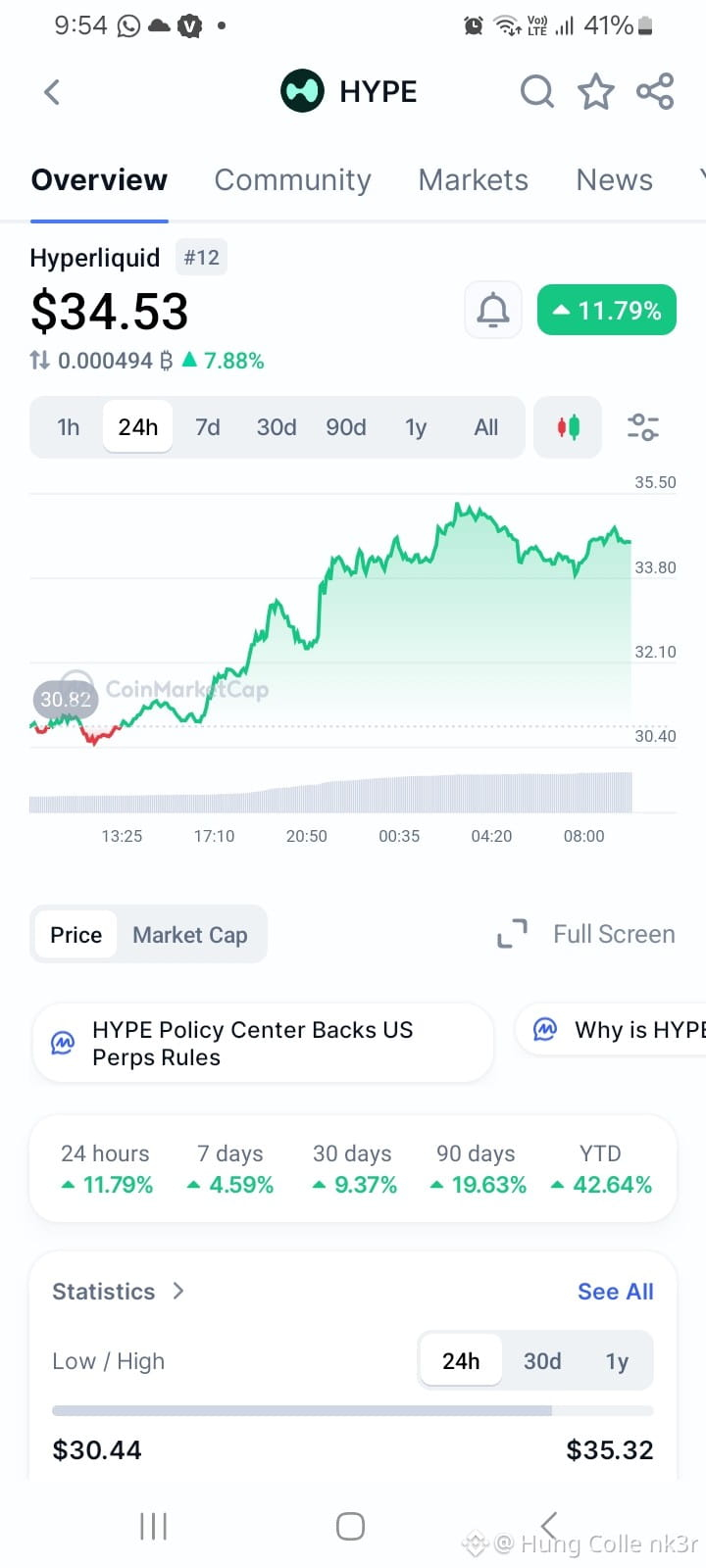
Task: Open the 11.79% change percentage selector
Action: [607, 311]
